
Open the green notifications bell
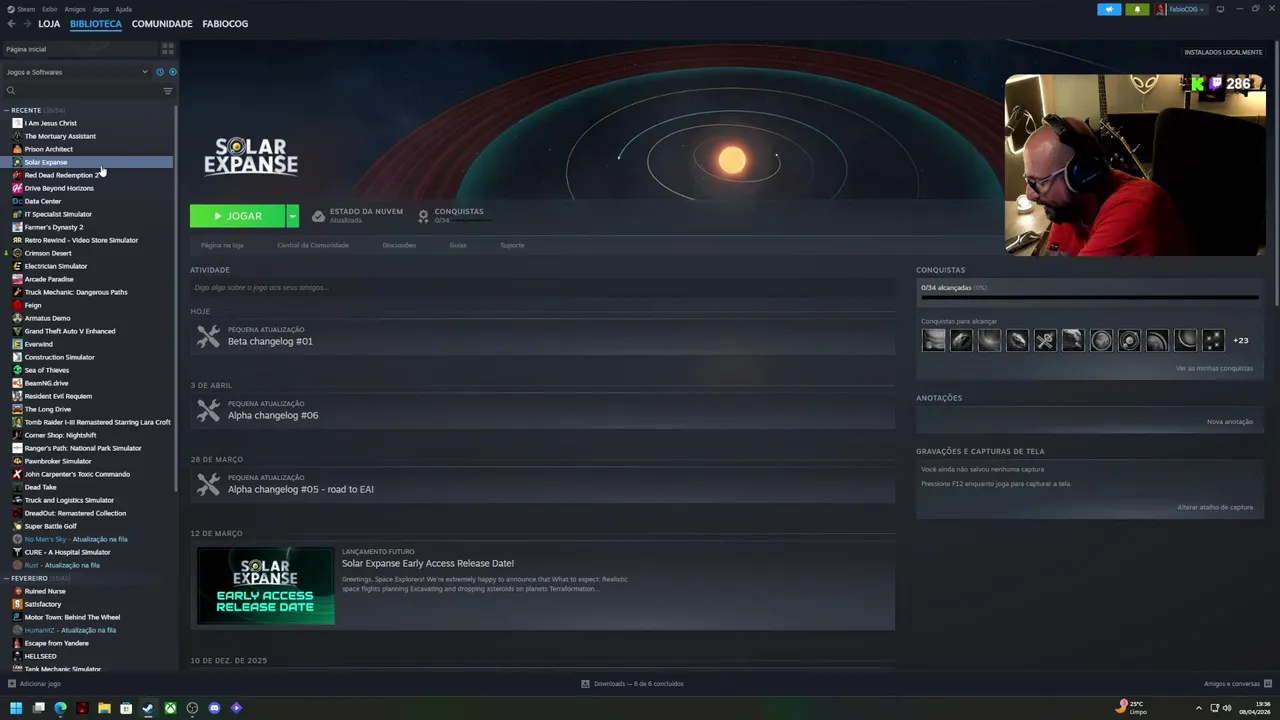tap(1137, 9)
